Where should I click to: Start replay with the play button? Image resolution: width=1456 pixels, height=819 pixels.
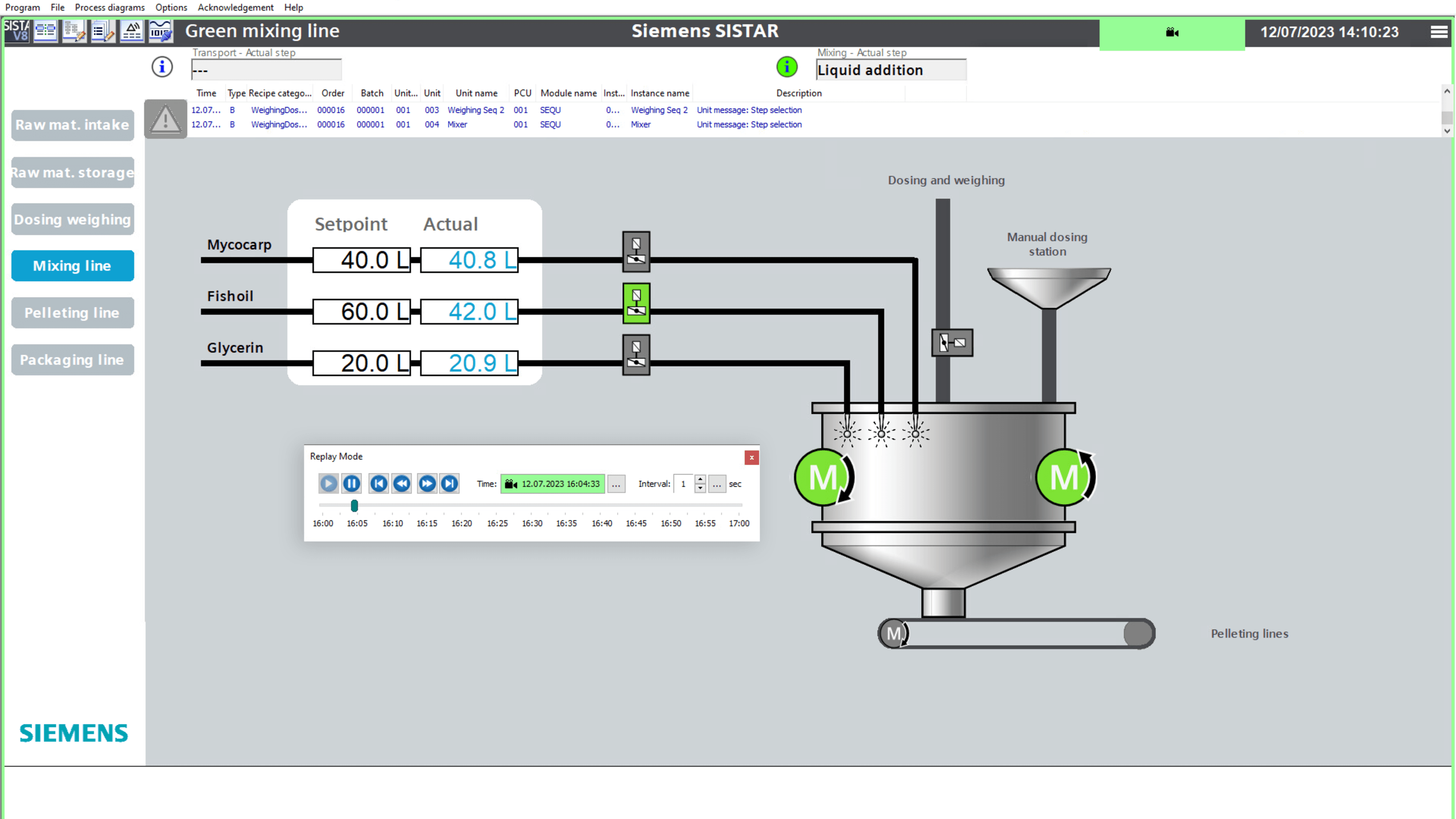(x=328, y=483)
